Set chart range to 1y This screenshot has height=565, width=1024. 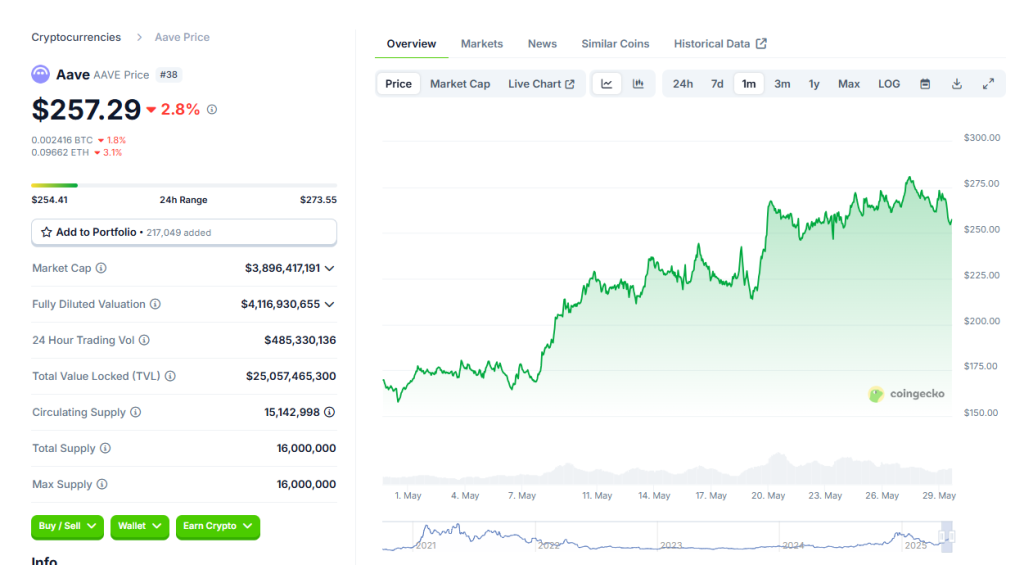(814, 84)
